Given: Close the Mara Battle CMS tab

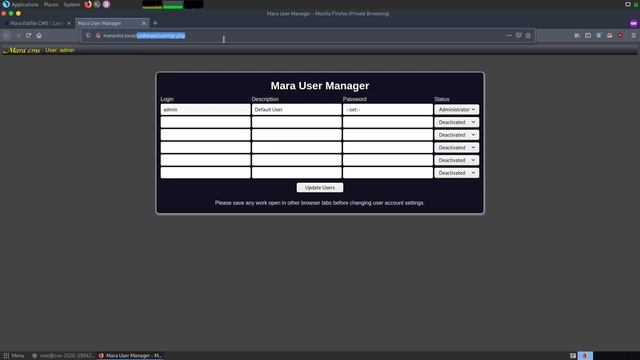Looking at the screenshot, I should click(x=69, y=23).
